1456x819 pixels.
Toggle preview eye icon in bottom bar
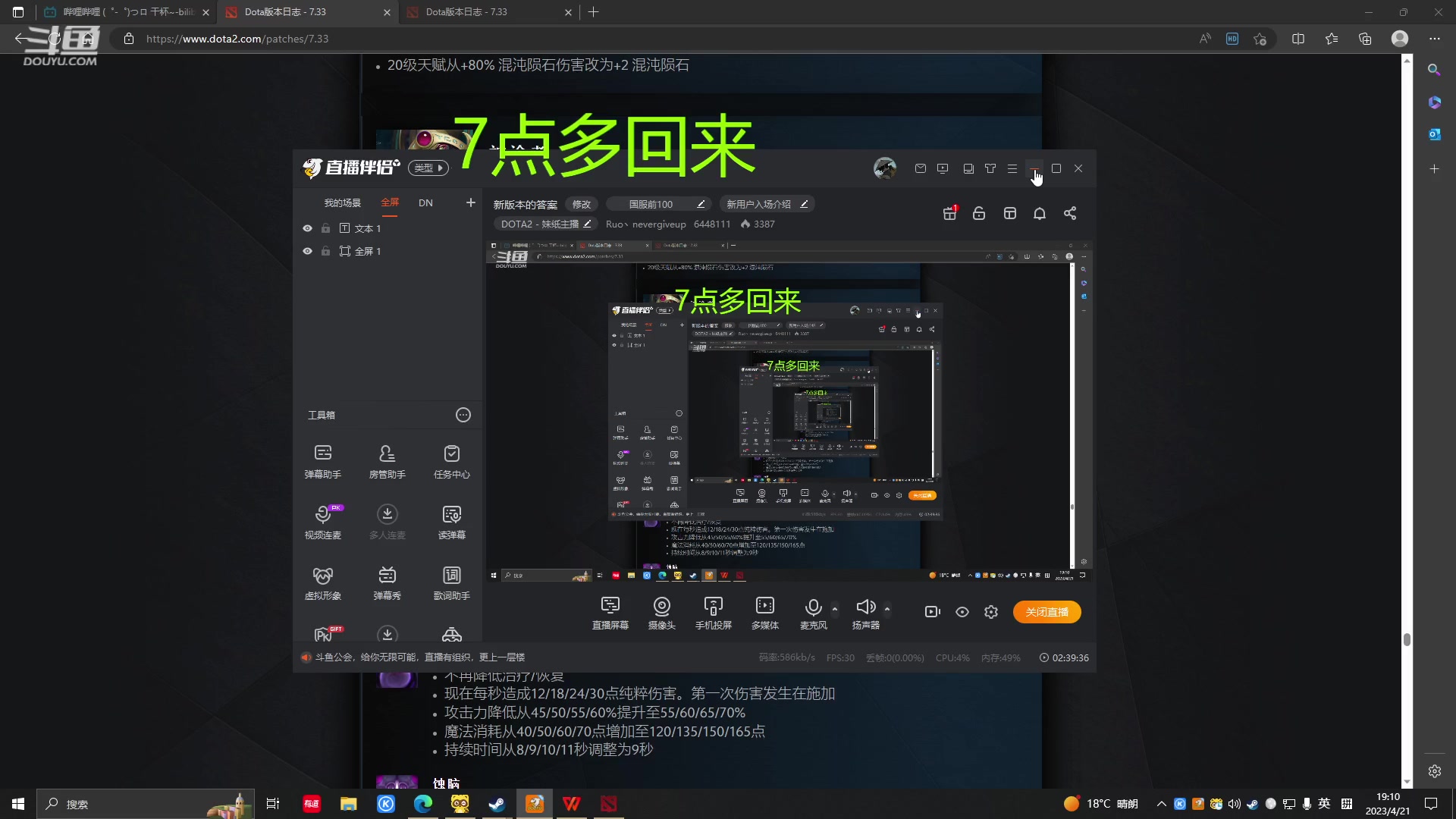[x=962, y=612]
